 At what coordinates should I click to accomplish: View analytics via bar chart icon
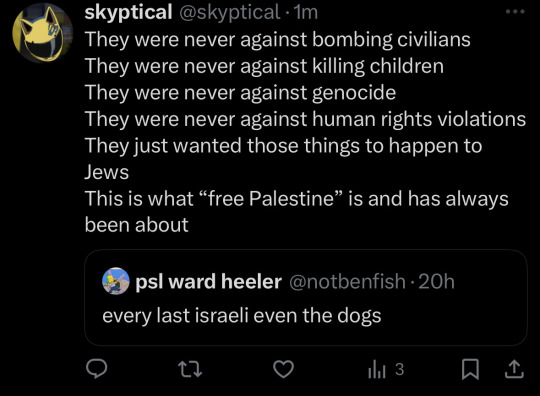point(376,369)
